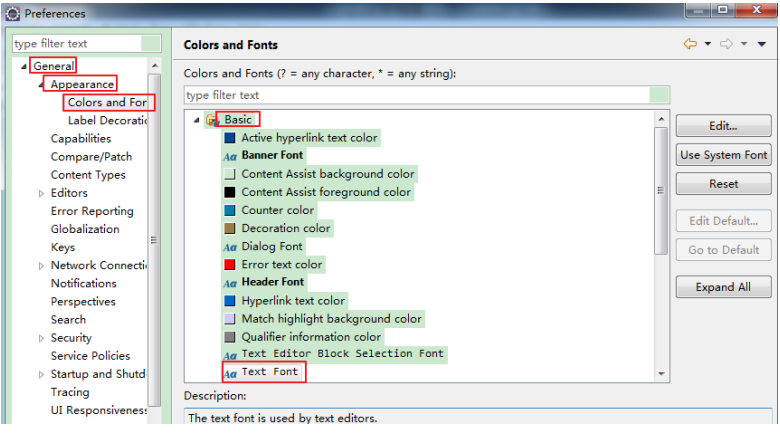Select General in the preferences tree
780x440 pixels.
pyautogui.click(x=54, y=66)
